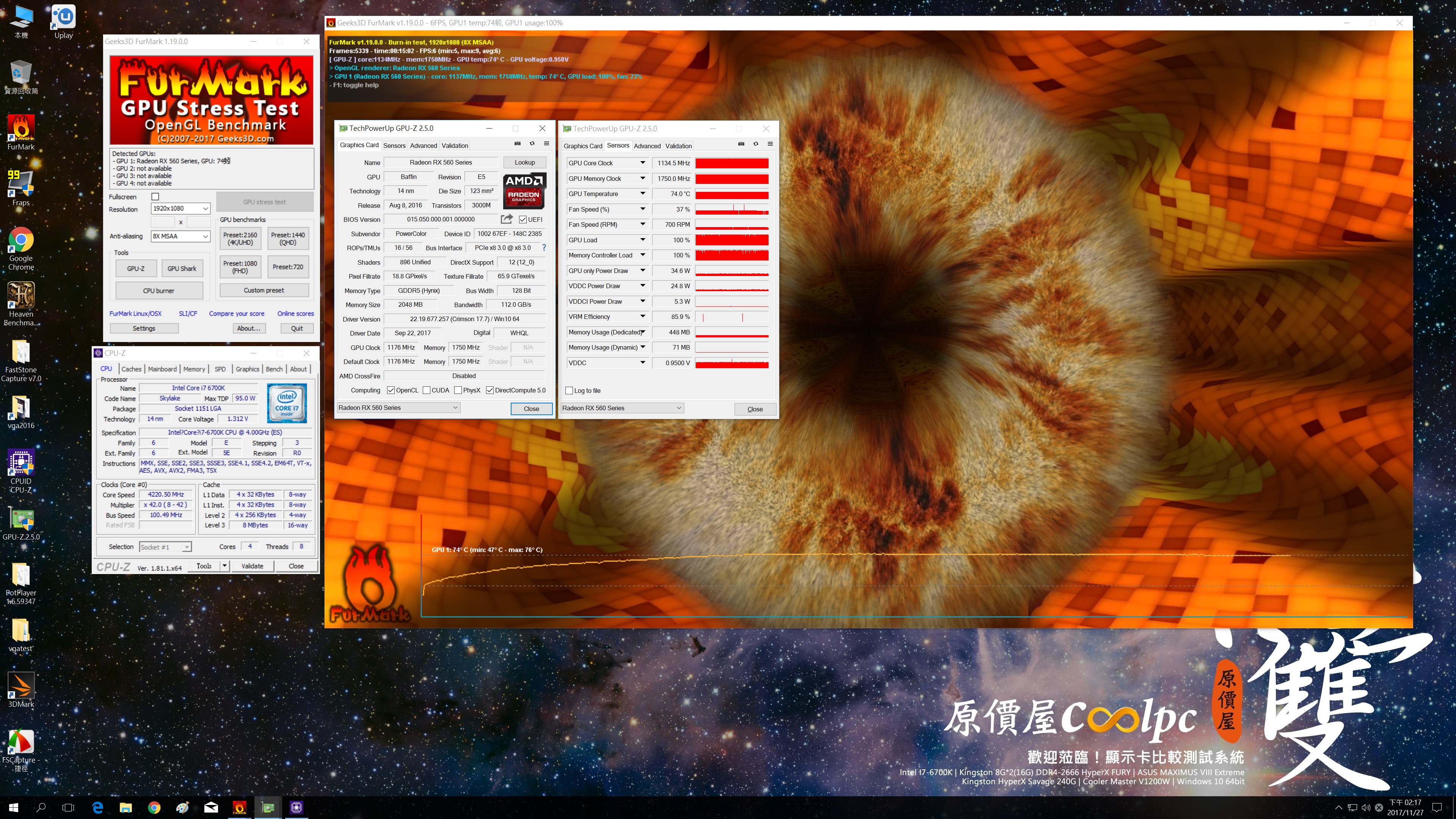Click refresh icon in GPU-Z Graphics Card window
This screenshot has height=819, width=1456.
(x=532, y=144)
